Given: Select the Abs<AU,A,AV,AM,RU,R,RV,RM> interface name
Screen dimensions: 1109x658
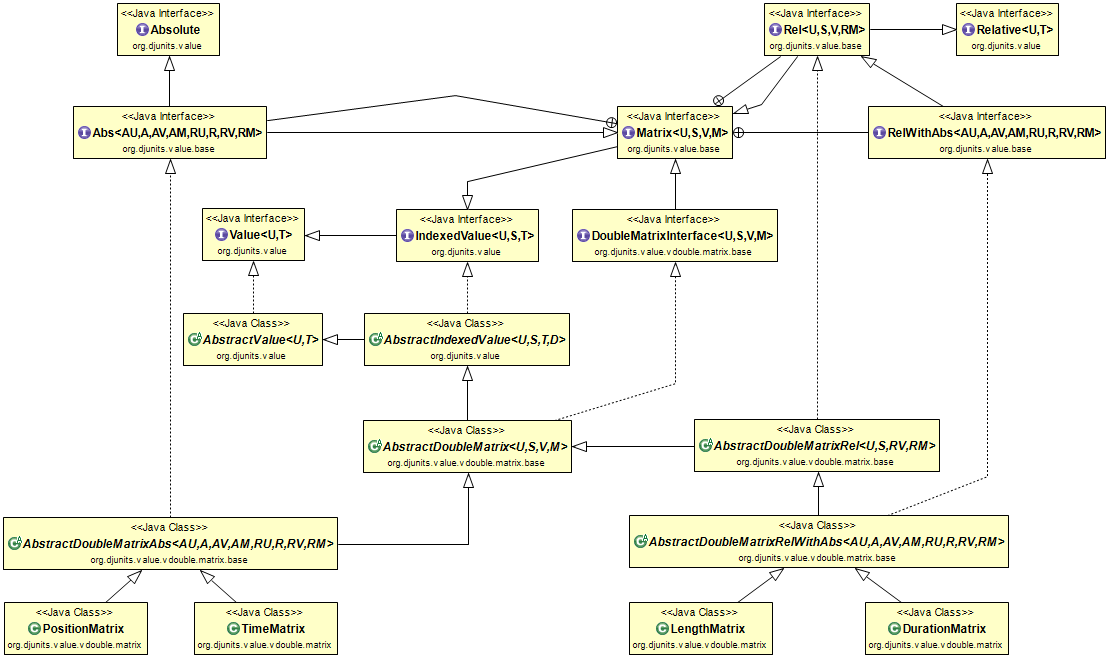Looking at the screenshot, I should 176,133.
